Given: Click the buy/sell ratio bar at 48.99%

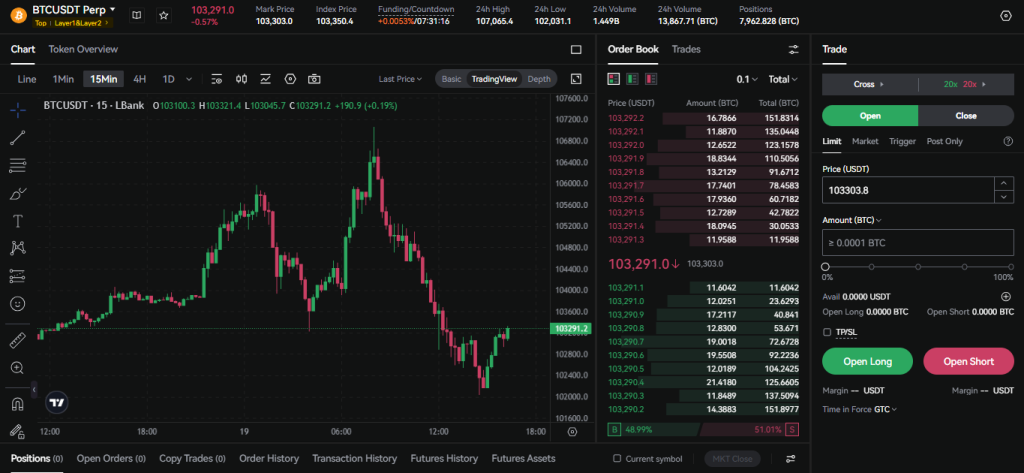Looking at the screenshot, I should coord(652,430).
